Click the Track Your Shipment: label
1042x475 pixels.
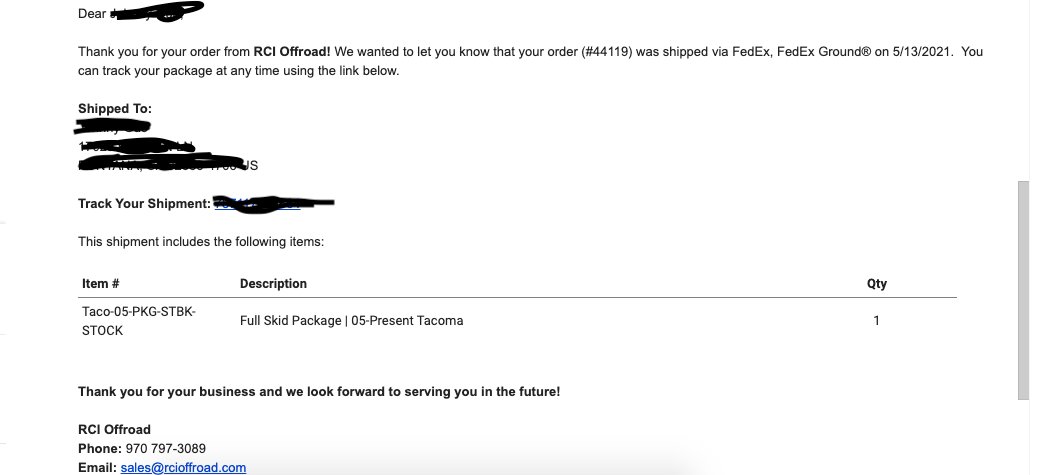click(x=144, y=204)
